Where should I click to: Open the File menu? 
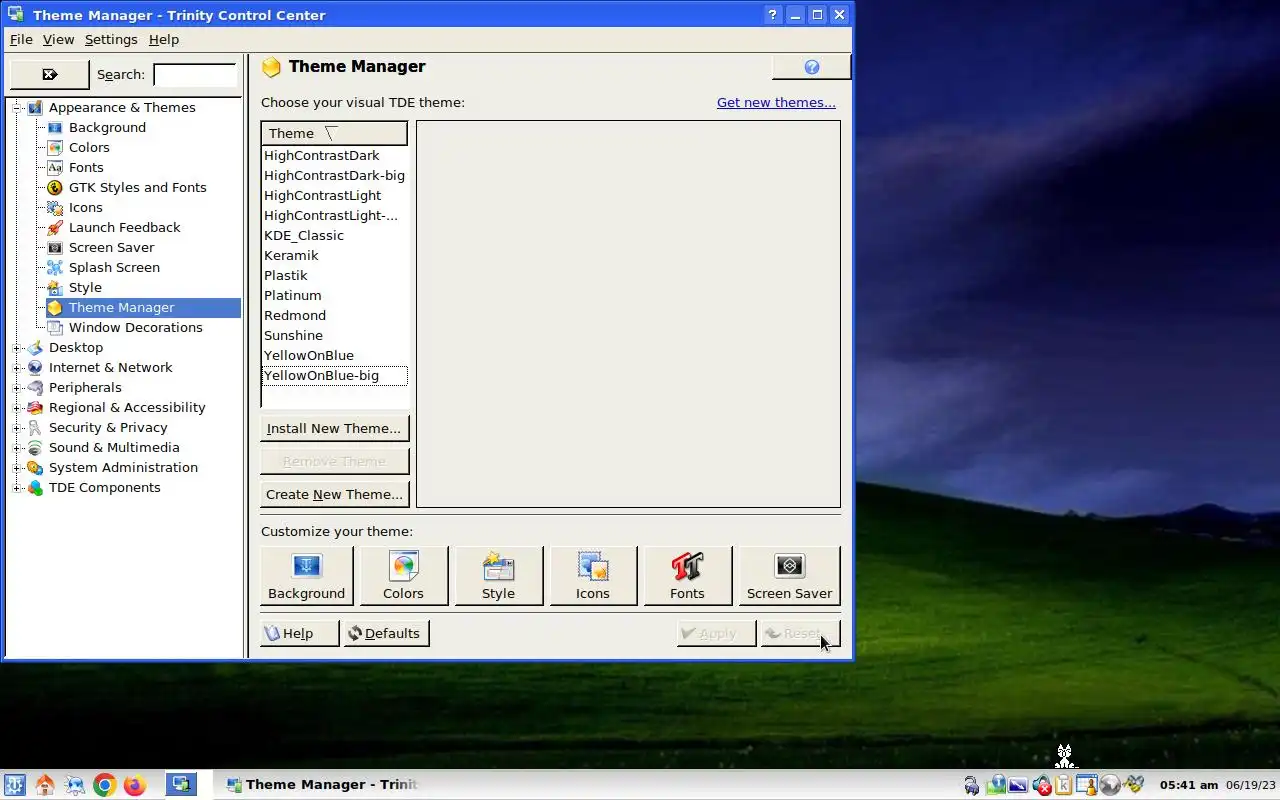[21, 39]
